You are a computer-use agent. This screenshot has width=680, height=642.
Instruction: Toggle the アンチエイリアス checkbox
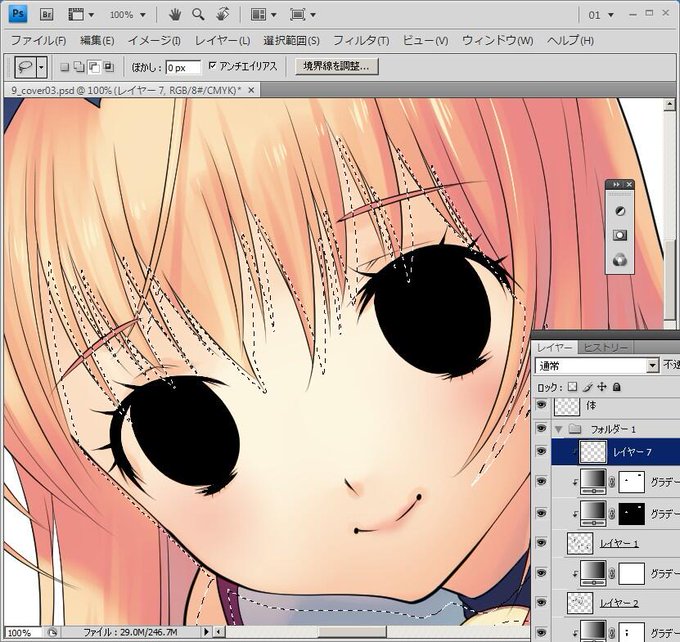click(212, 66)
